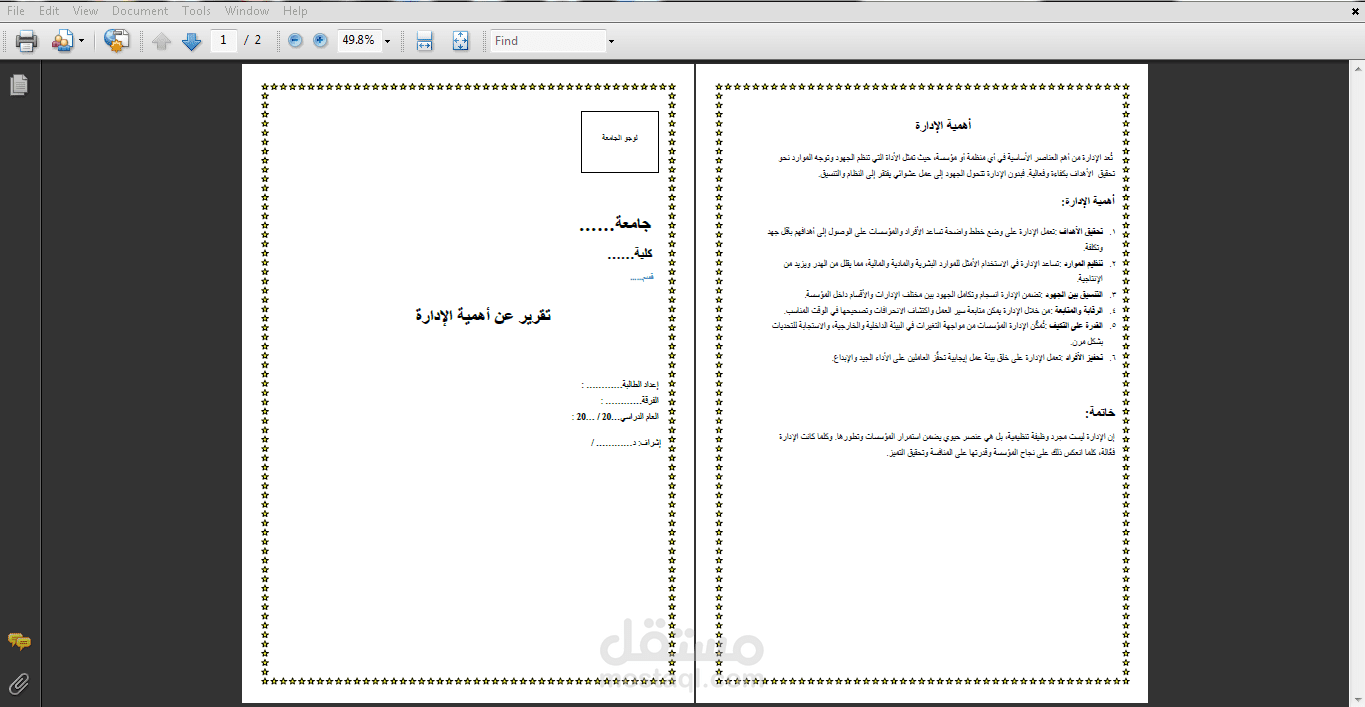Click the 'كلية......' line on cover page
Image resolution: width=1365 pixels, height=707 pixels.
(x=631, y=254)
